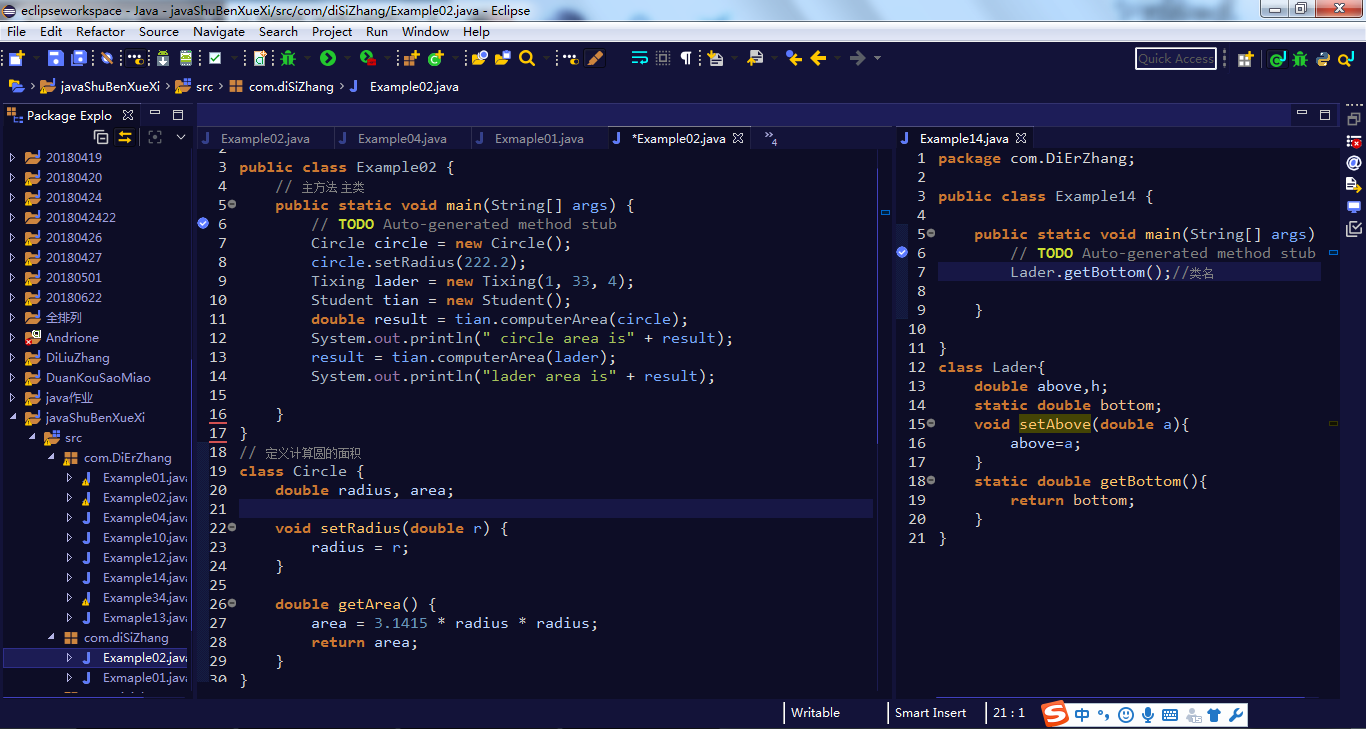Click the Focus on Active Task icon
Viewport: 1366px width, 729px height.
point(155,137)
